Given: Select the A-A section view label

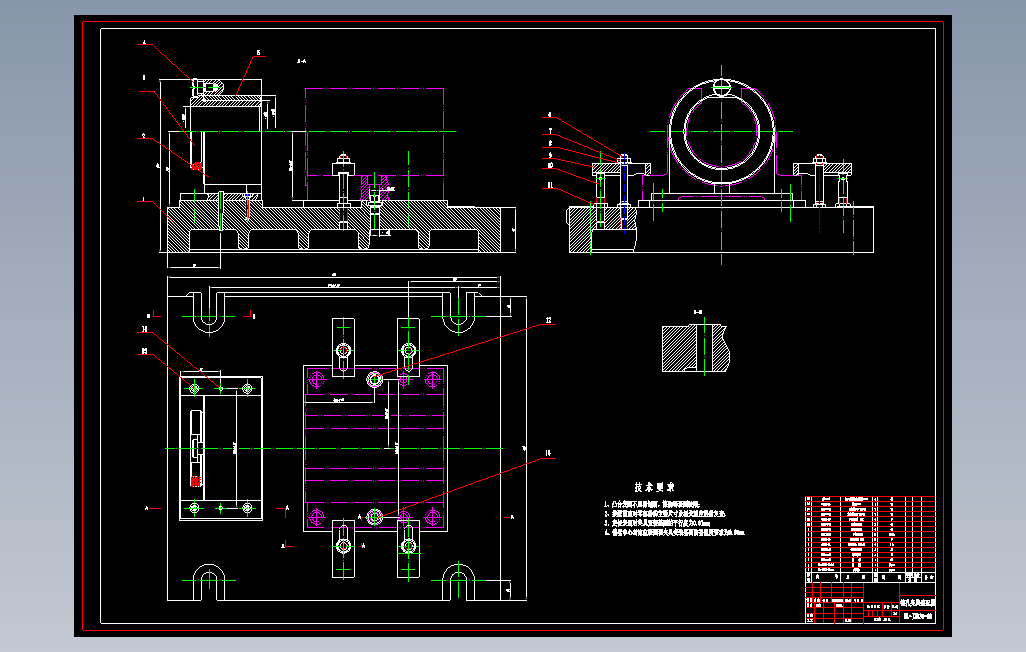Looking at the screenshot, I should tap(302, 61).
